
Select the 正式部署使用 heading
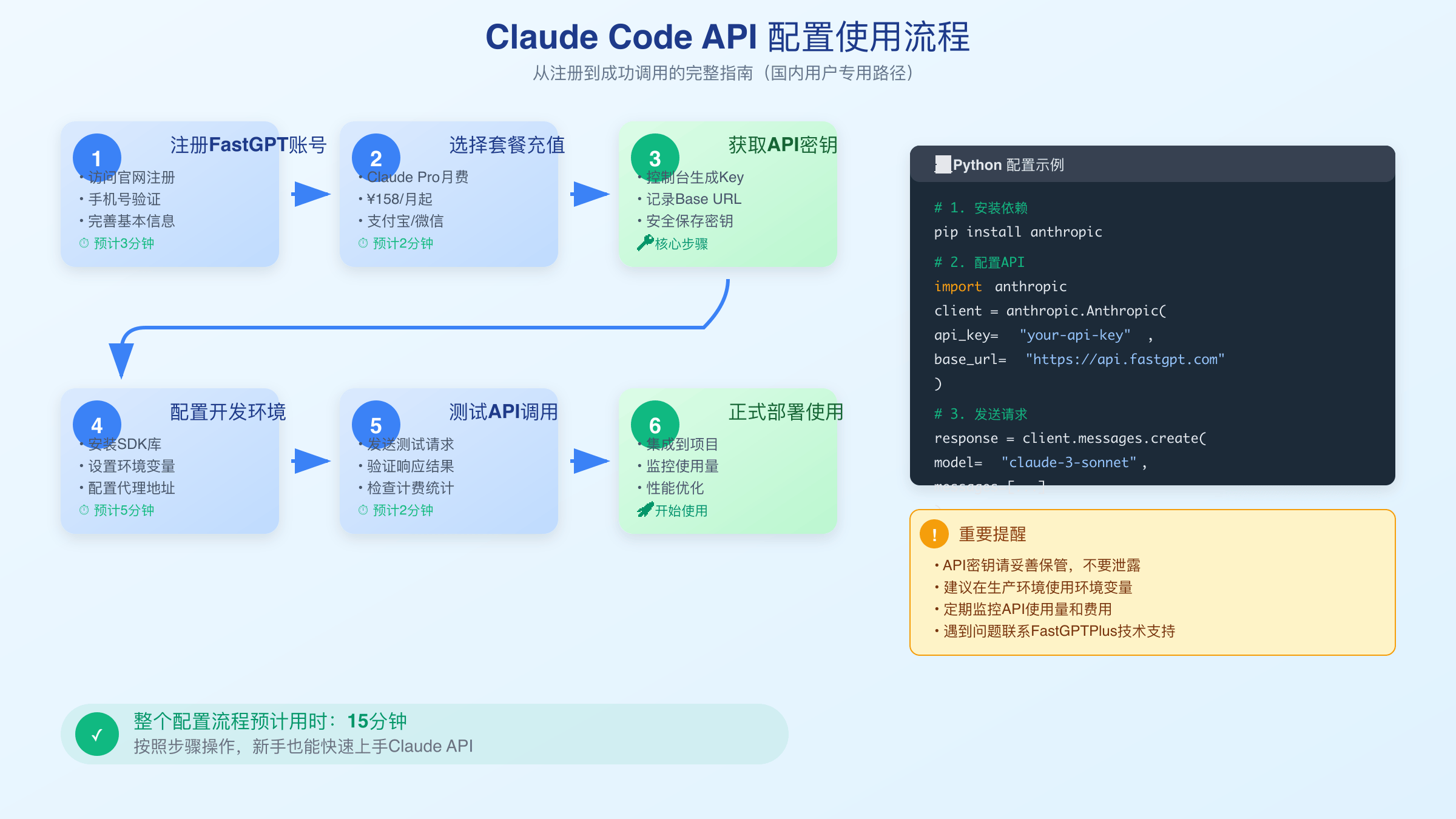pyautogui.click(x=786, y=412)
